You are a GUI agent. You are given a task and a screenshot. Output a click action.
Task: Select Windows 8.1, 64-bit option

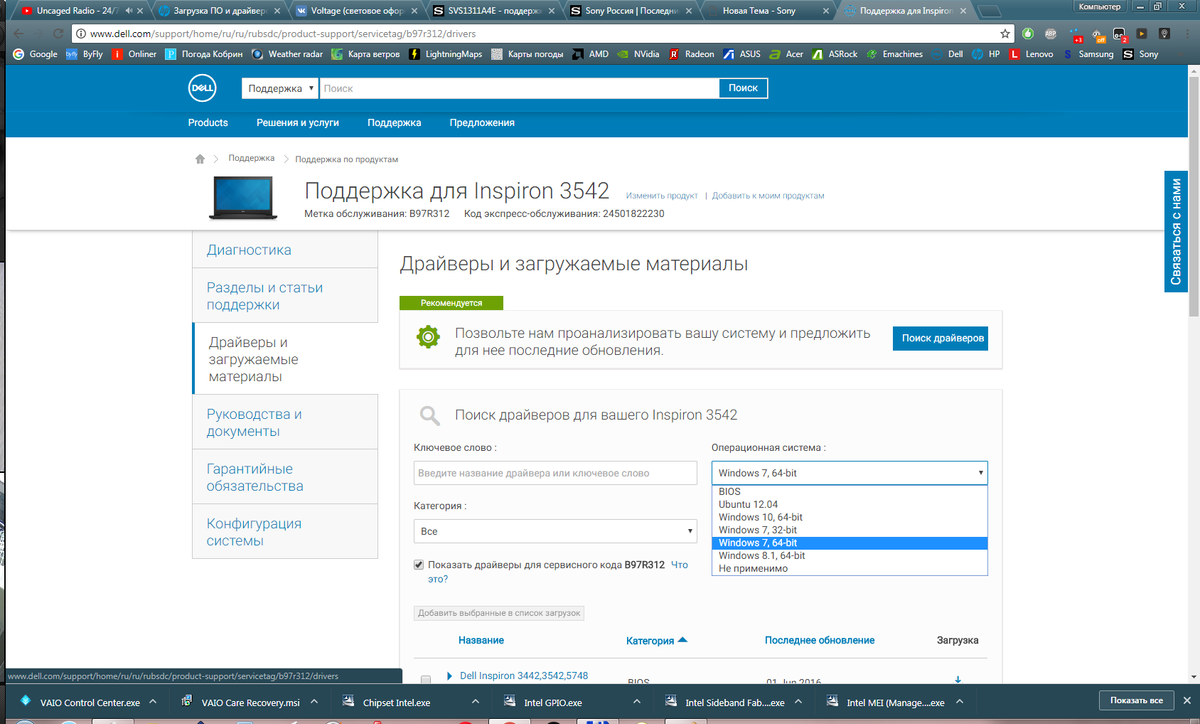pos(850,555)
